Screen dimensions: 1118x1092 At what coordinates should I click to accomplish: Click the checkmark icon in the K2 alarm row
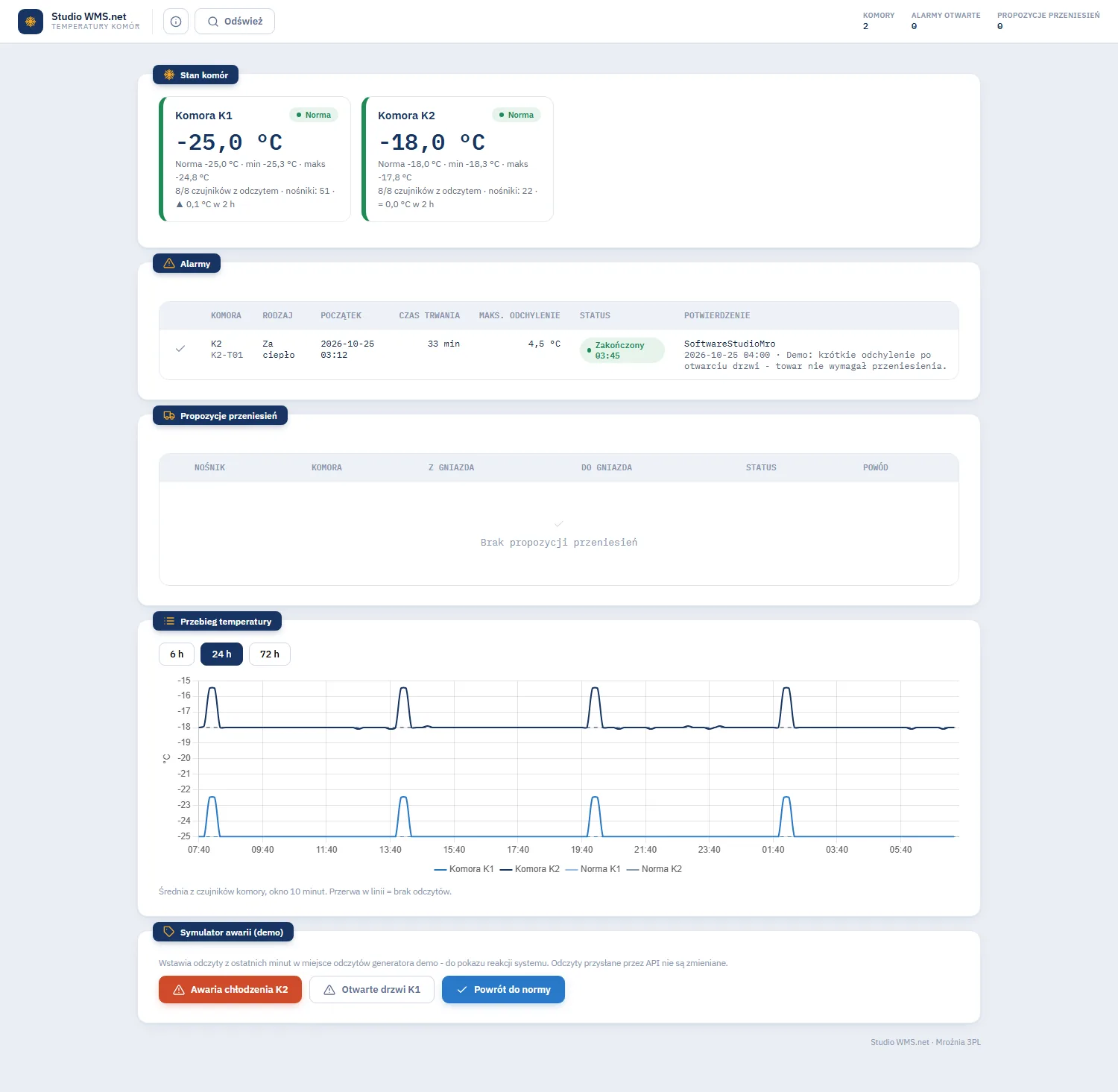click(180, 348)
